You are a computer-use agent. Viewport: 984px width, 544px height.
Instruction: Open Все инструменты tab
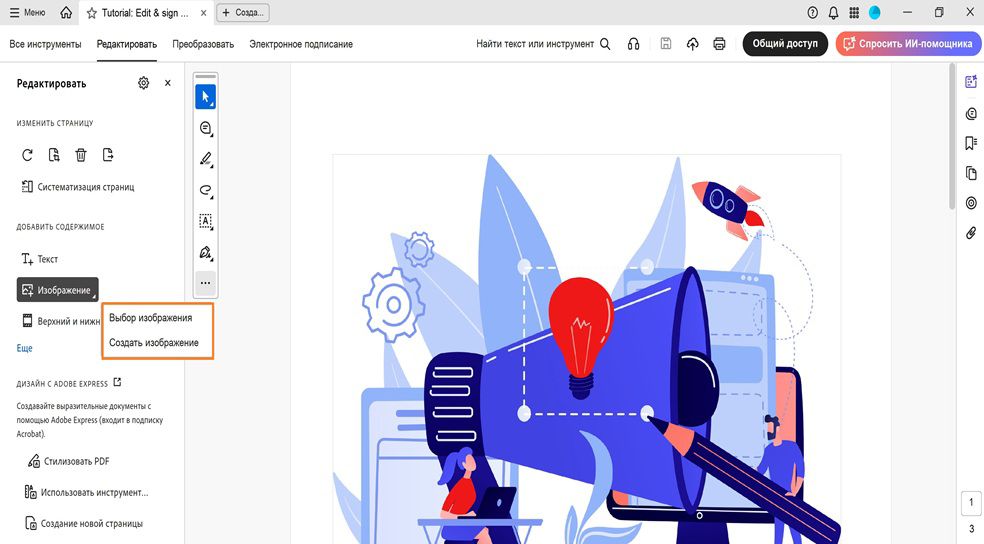pos(45,44)
